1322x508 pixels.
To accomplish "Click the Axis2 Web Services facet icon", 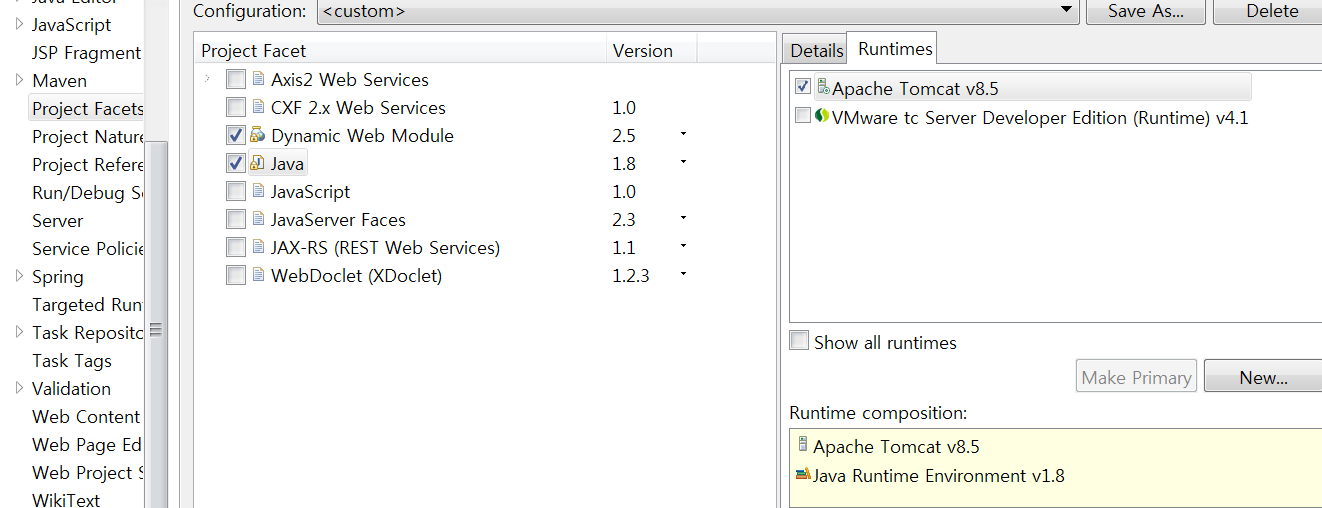I will coord(258,79).
